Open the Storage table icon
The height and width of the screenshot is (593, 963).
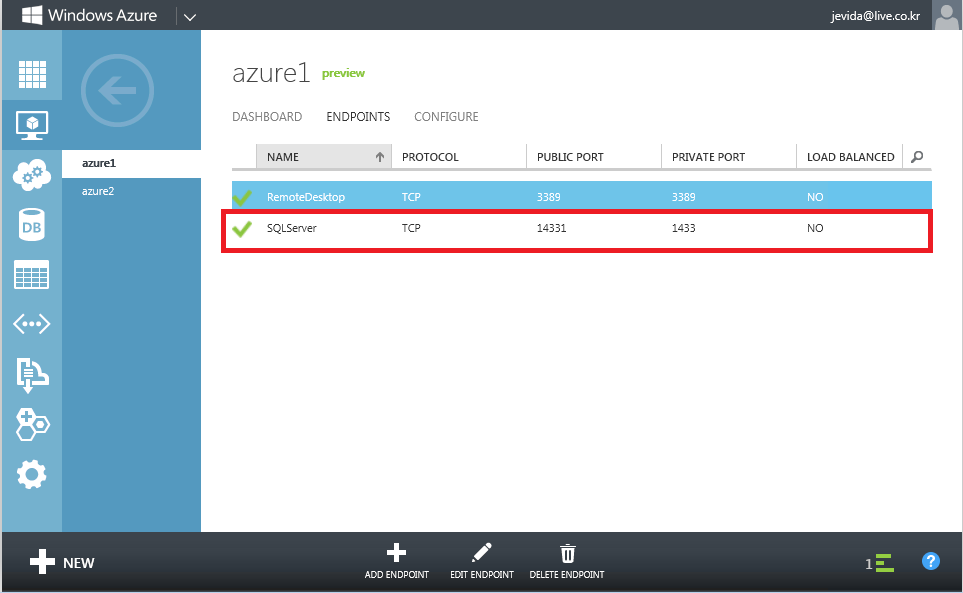[x=32, y=274]
